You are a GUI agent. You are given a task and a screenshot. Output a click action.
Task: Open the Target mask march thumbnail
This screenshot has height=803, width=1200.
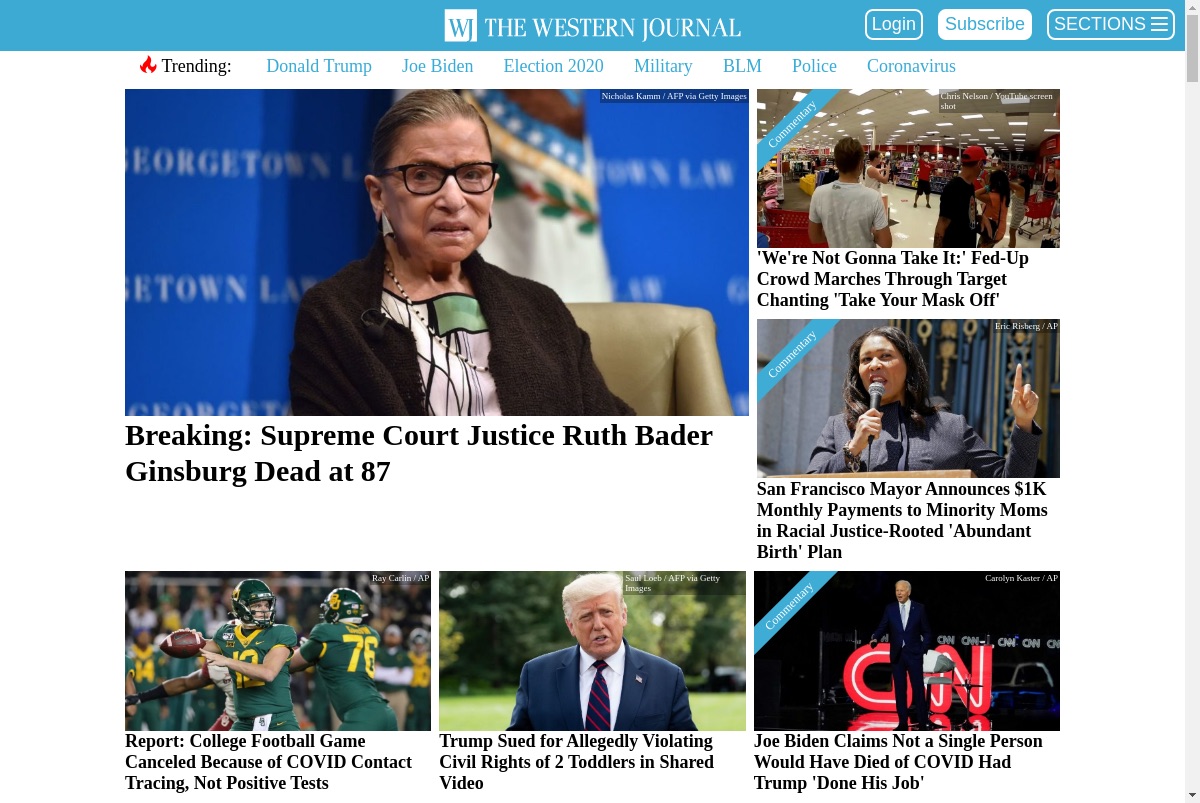908,168
